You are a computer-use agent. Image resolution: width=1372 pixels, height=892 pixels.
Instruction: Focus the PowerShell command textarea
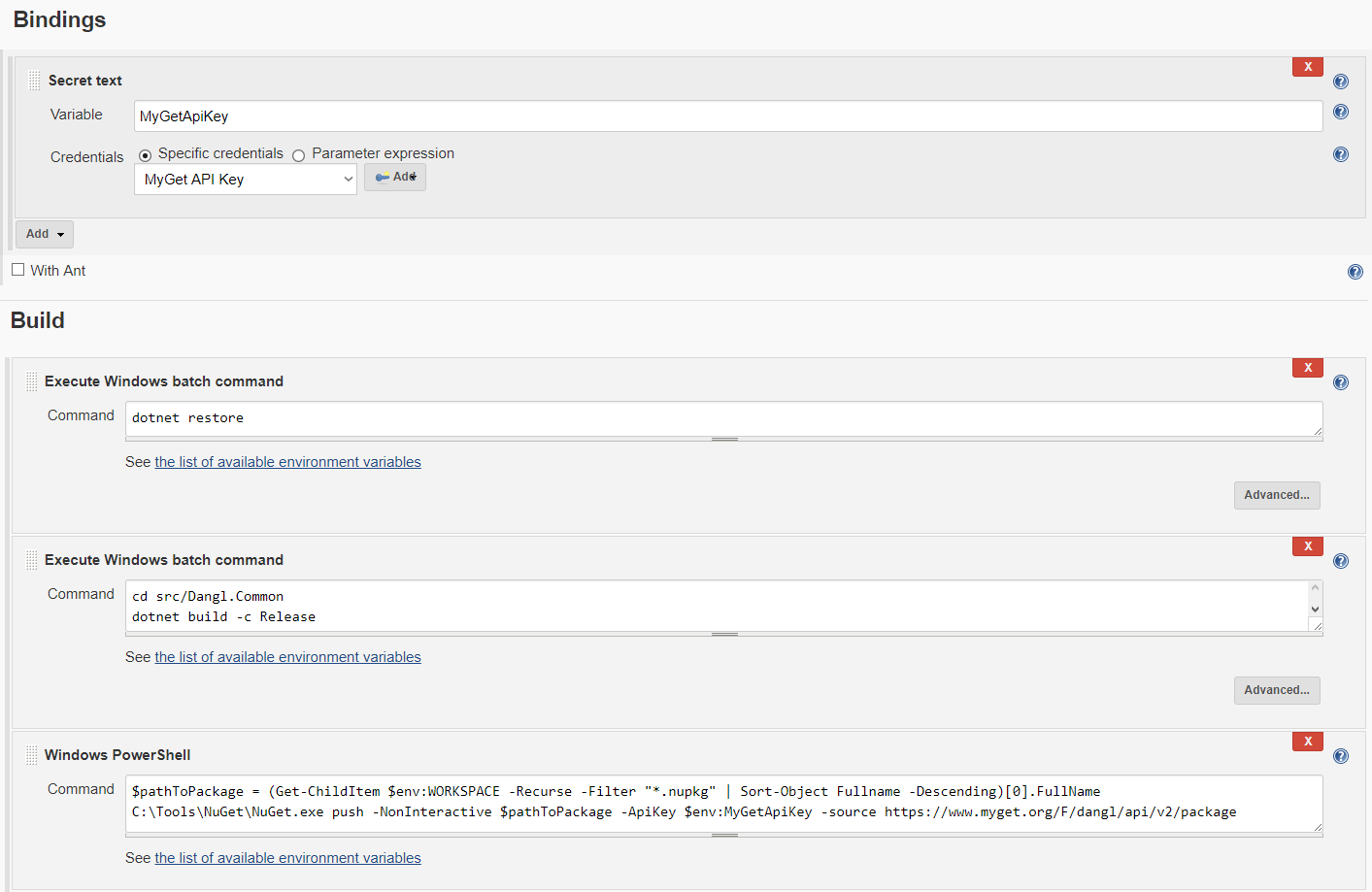(x=724, y=804)
